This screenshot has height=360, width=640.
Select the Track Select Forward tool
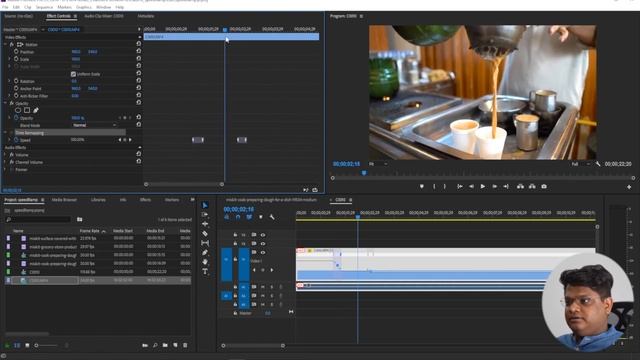(205, 215)
